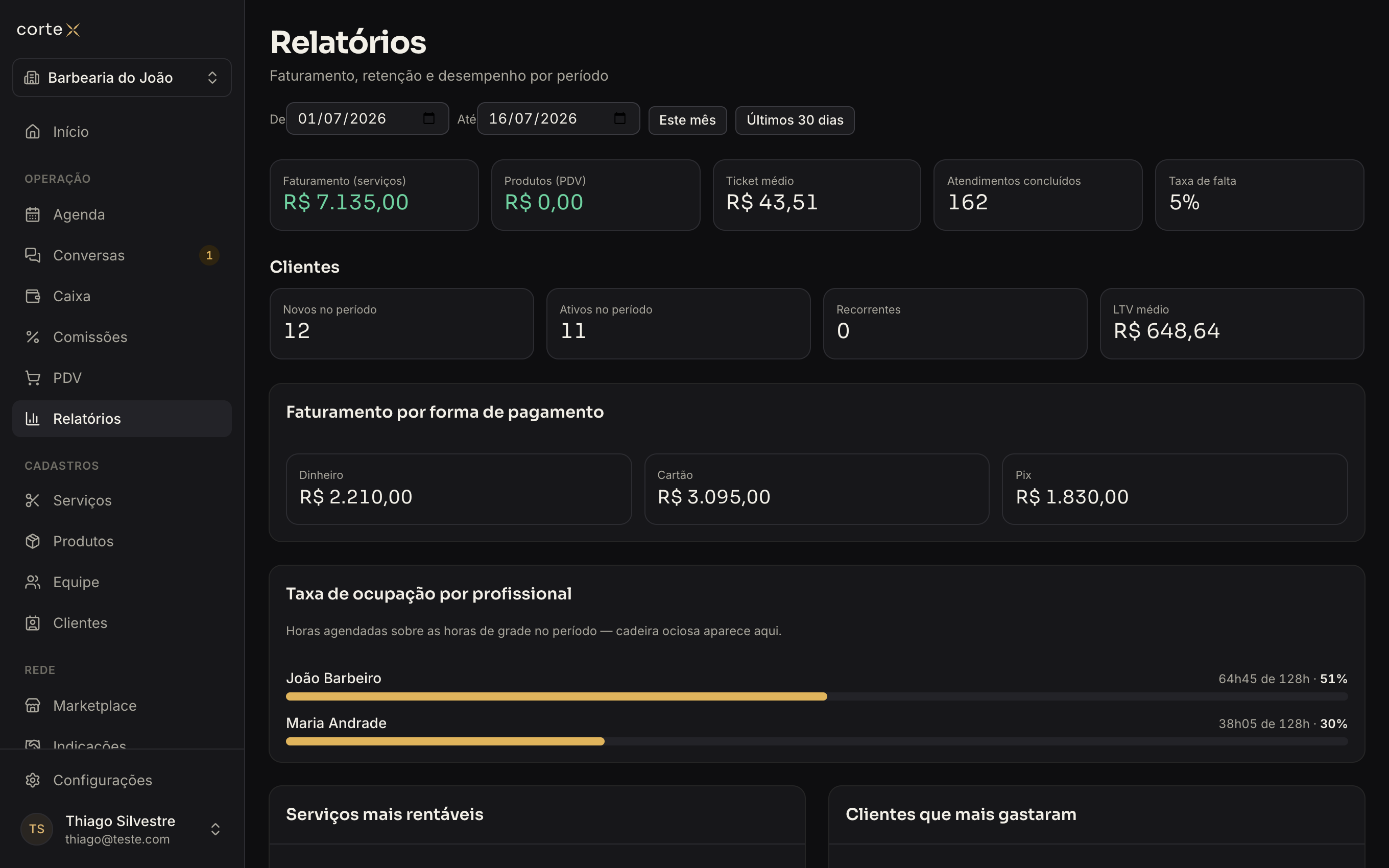Click the Marketplace store icon
The height and width of the screenshot is (868, 1389).
coord(33,705)
